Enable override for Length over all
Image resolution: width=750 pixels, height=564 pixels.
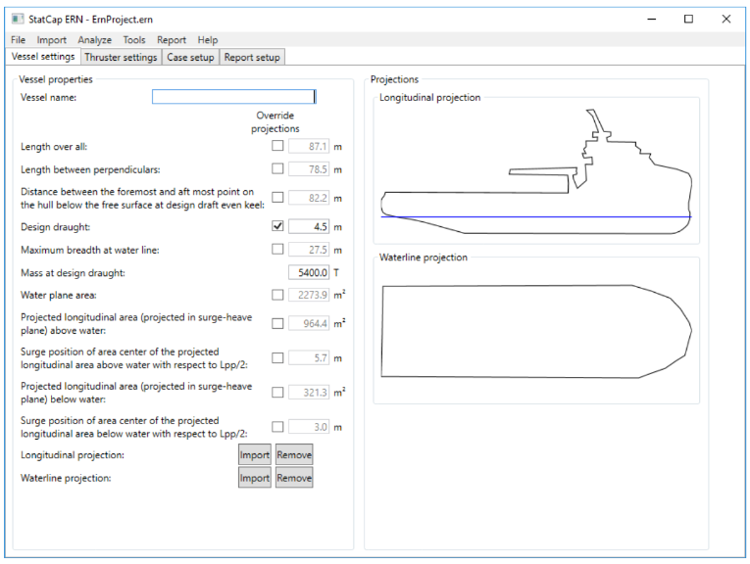coord(278,146)
